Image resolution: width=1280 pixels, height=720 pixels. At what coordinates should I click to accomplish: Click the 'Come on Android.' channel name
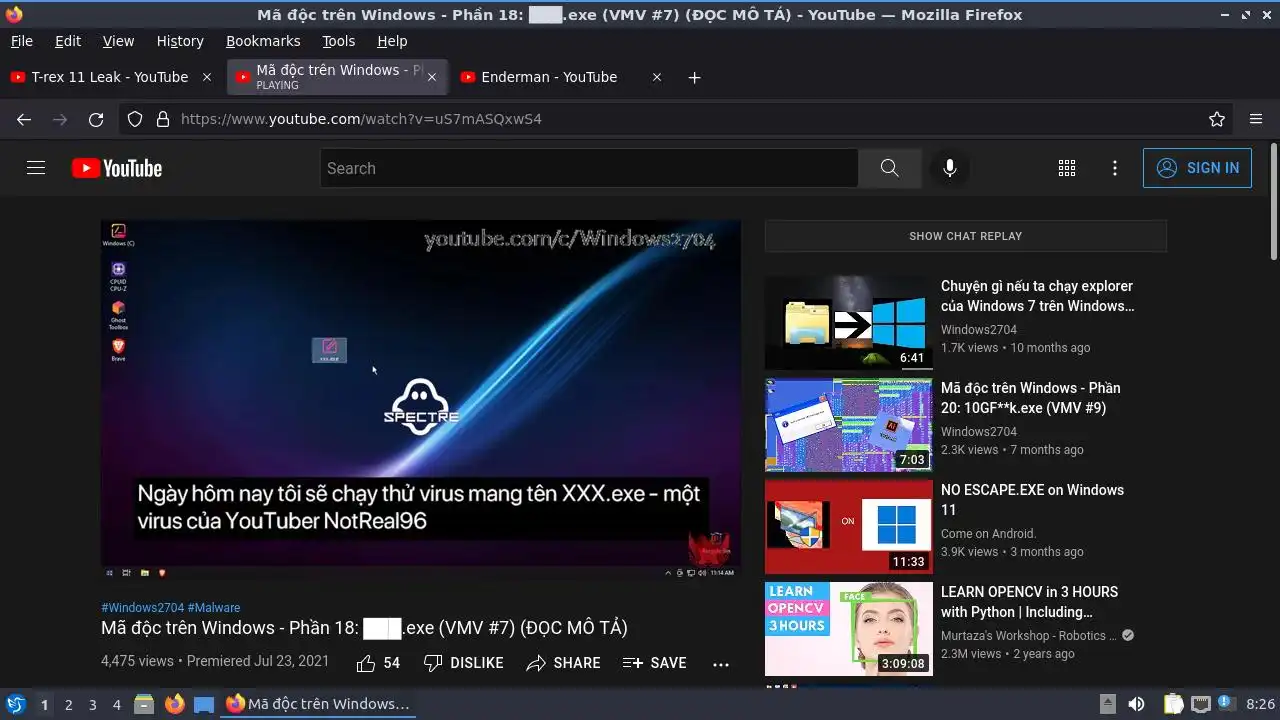point(989,534)
